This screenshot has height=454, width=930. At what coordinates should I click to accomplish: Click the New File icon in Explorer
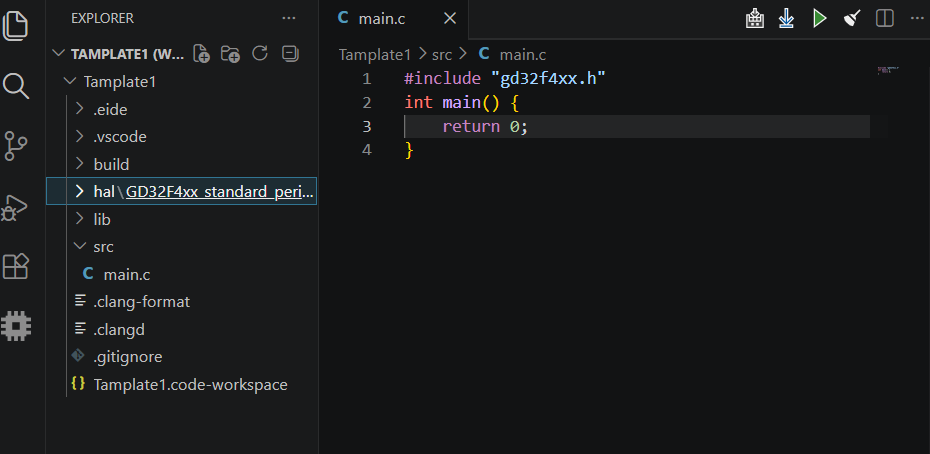(x=202, y=53)
